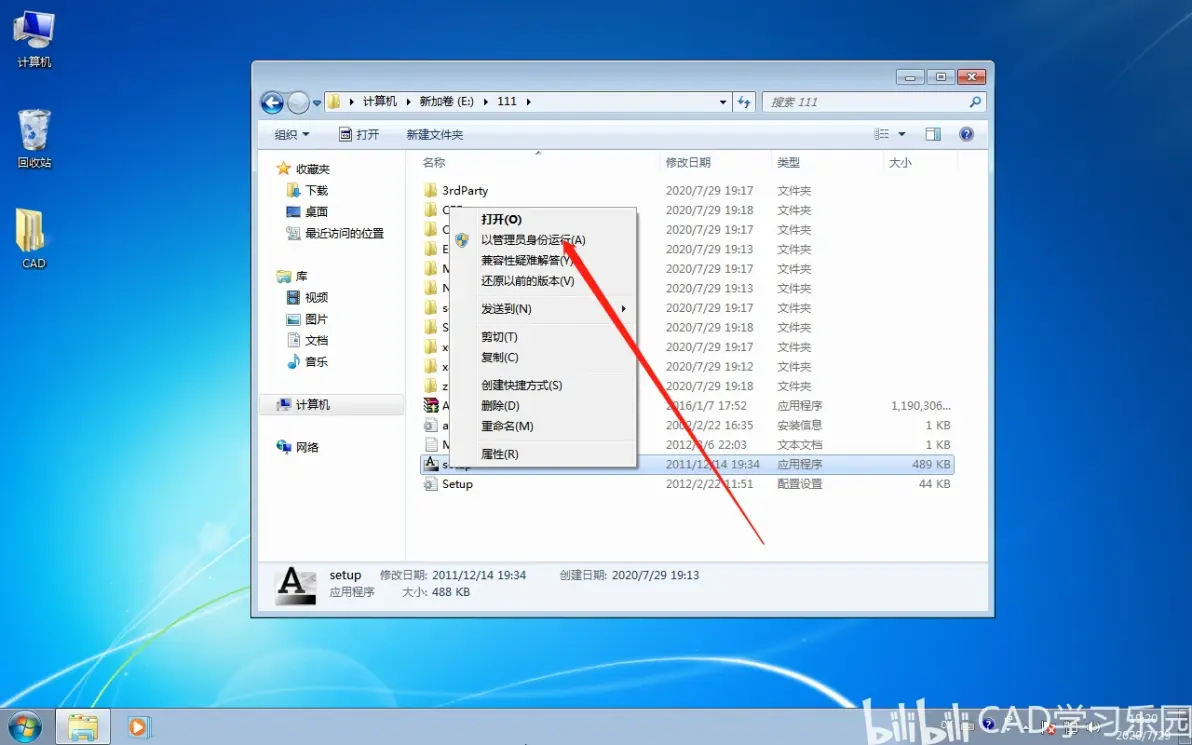Choose 重命名(M) in context menu

pos(544,426)
